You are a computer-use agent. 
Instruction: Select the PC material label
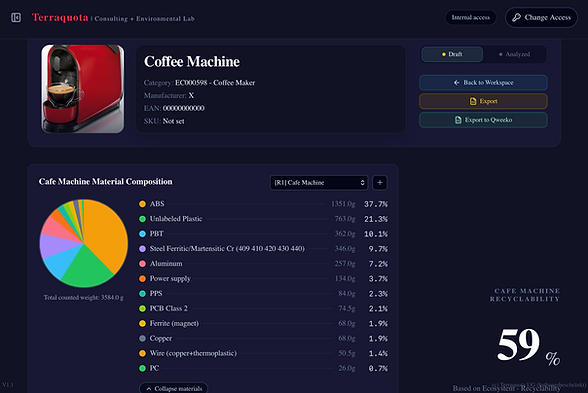click(x=154, y=368)
